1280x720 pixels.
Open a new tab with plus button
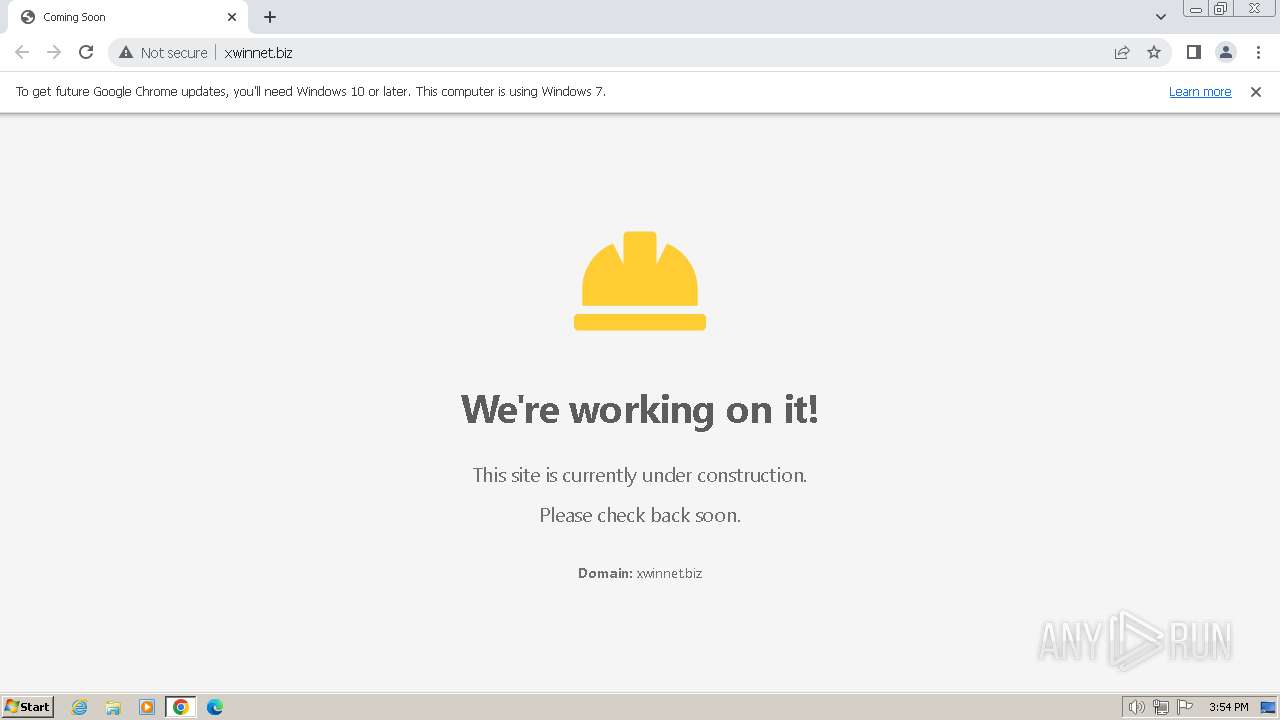coord(270,17)
